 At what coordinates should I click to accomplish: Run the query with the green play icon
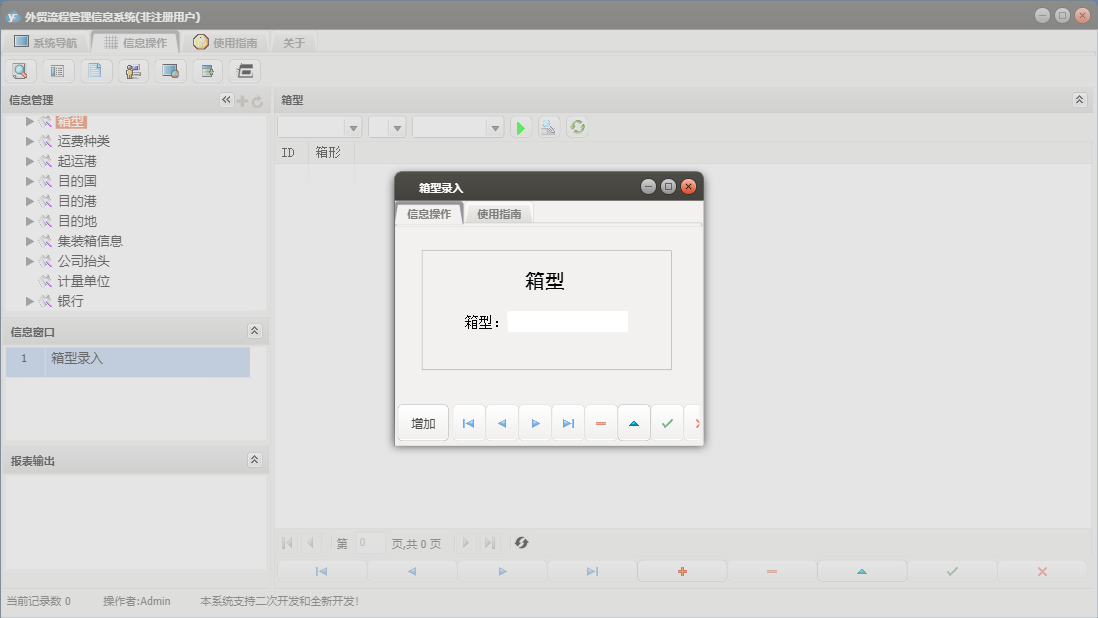click(520, 127)
